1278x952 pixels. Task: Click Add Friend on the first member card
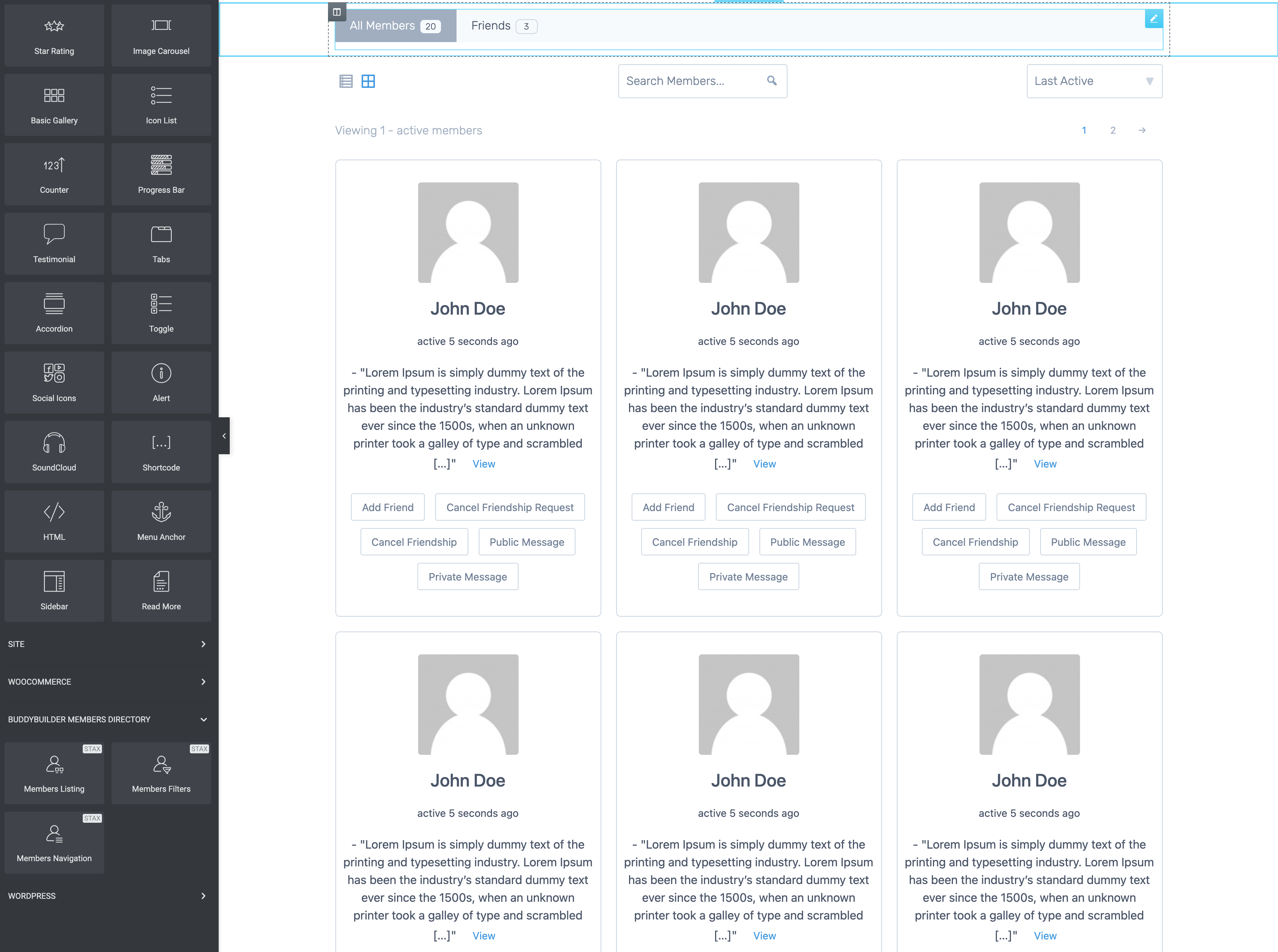click(x=387, y=507)
